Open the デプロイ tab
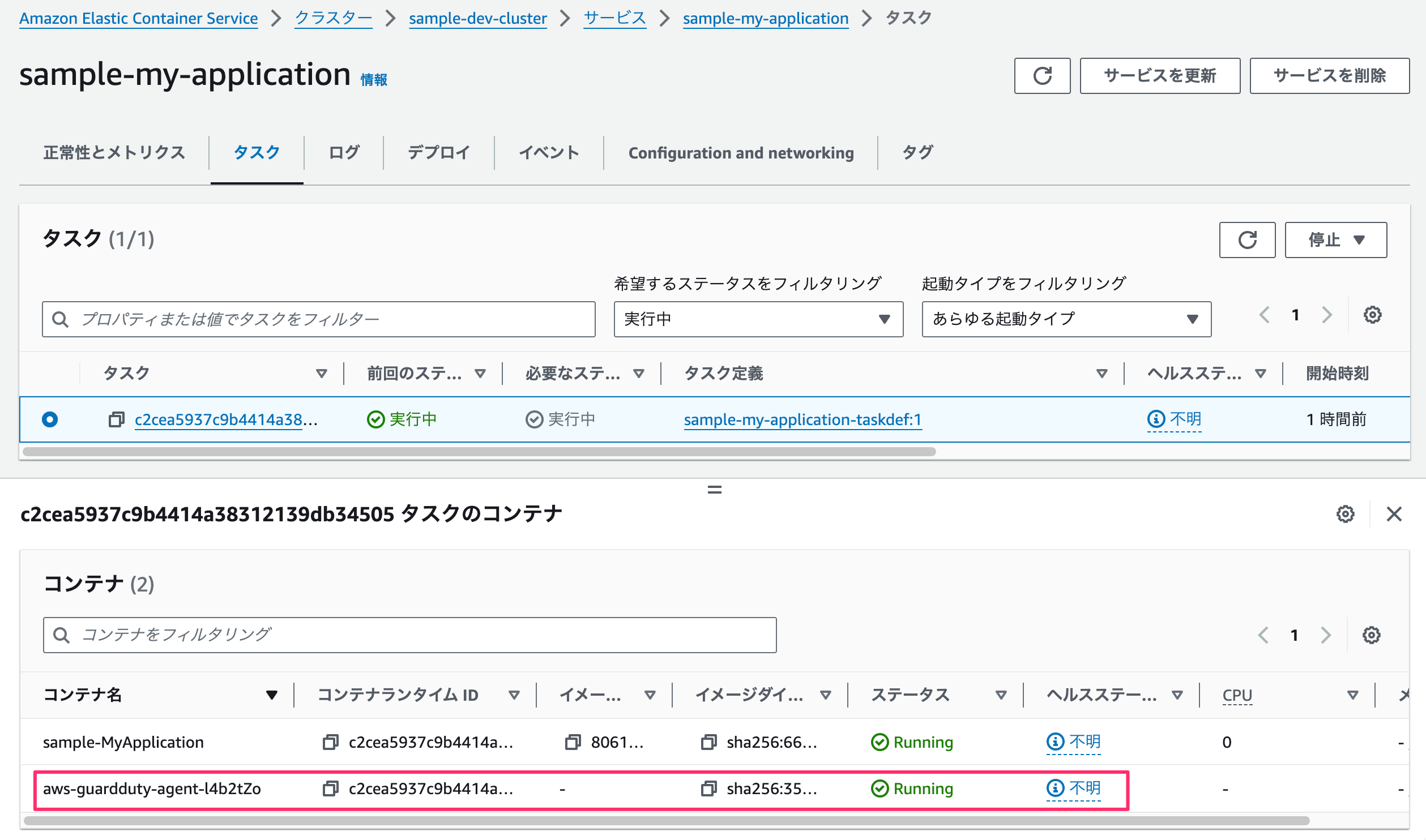 coord(439,153)
